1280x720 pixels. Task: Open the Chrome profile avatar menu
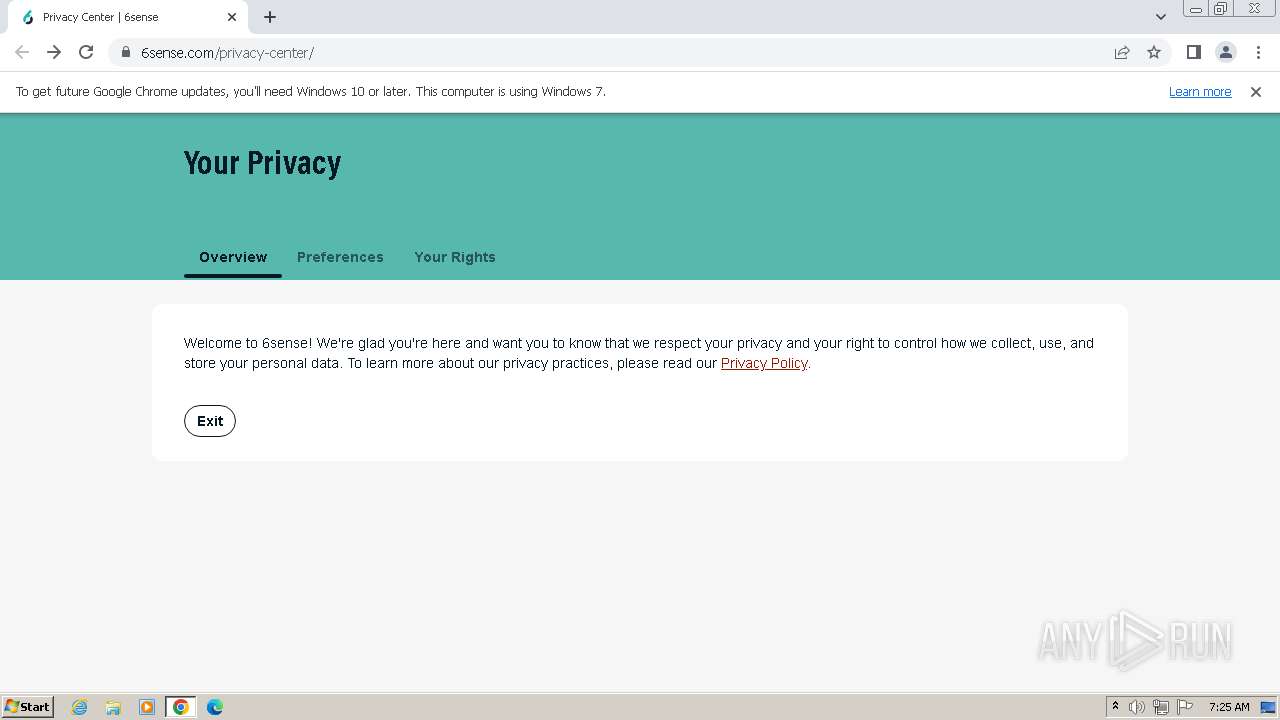point(1226,52)
